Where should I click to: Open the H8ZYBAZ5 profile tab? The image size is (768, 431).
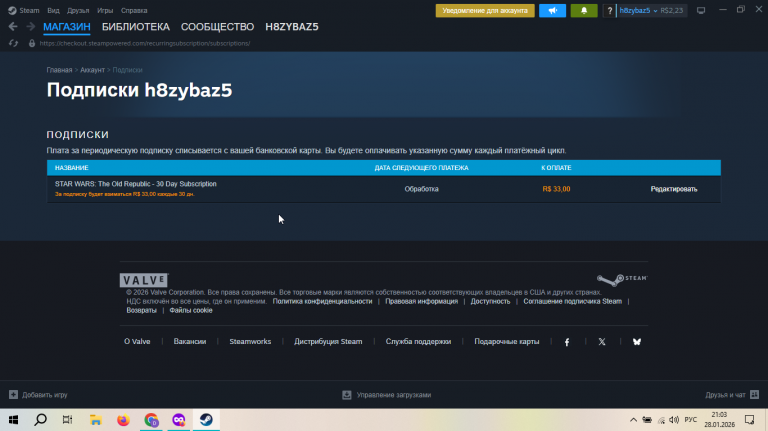(292, 27)
